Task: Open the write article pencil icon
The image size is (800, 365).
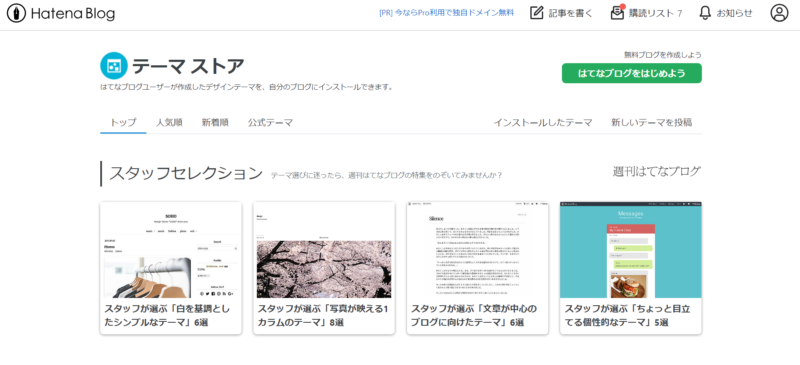Action: point(536,13)
